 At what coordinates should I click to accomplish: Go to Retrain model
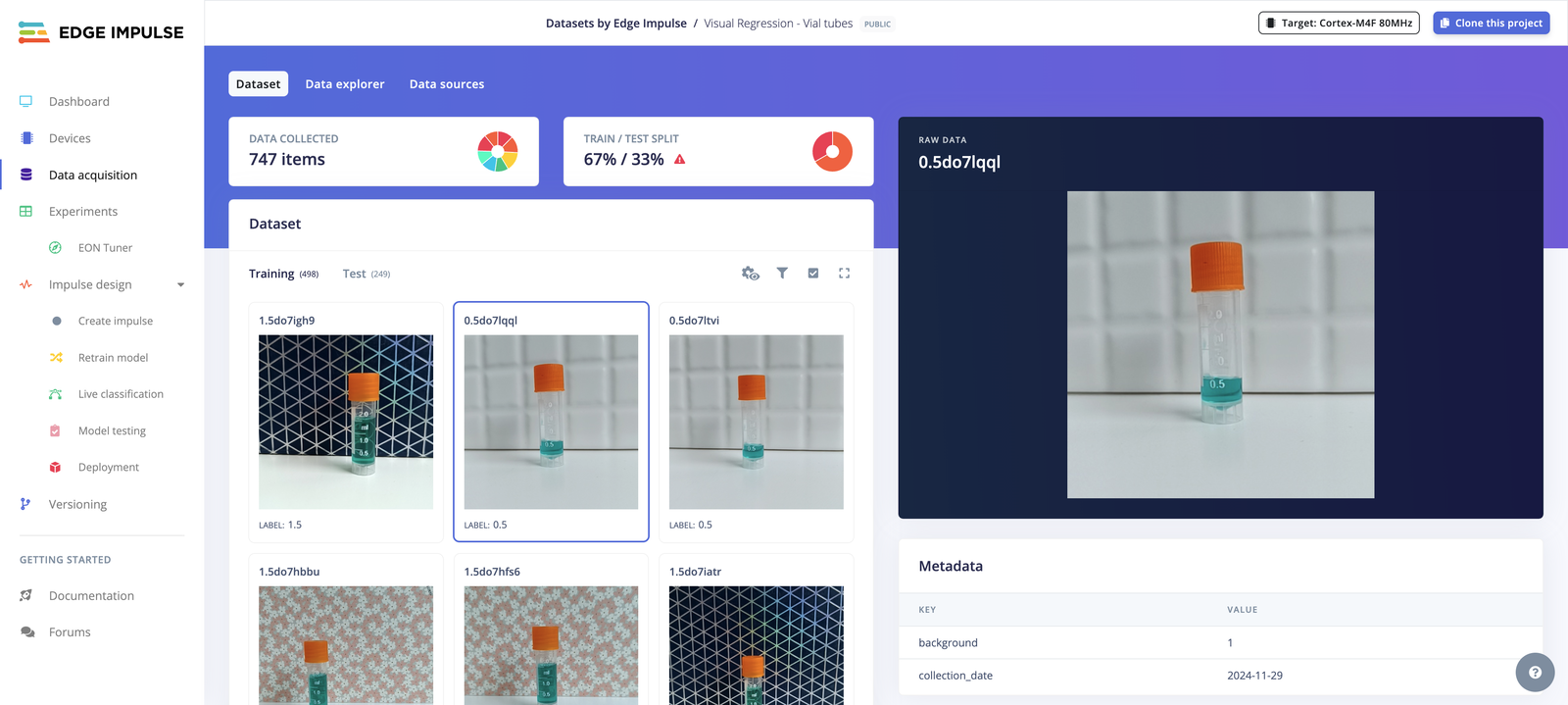[x=114, y=358]
